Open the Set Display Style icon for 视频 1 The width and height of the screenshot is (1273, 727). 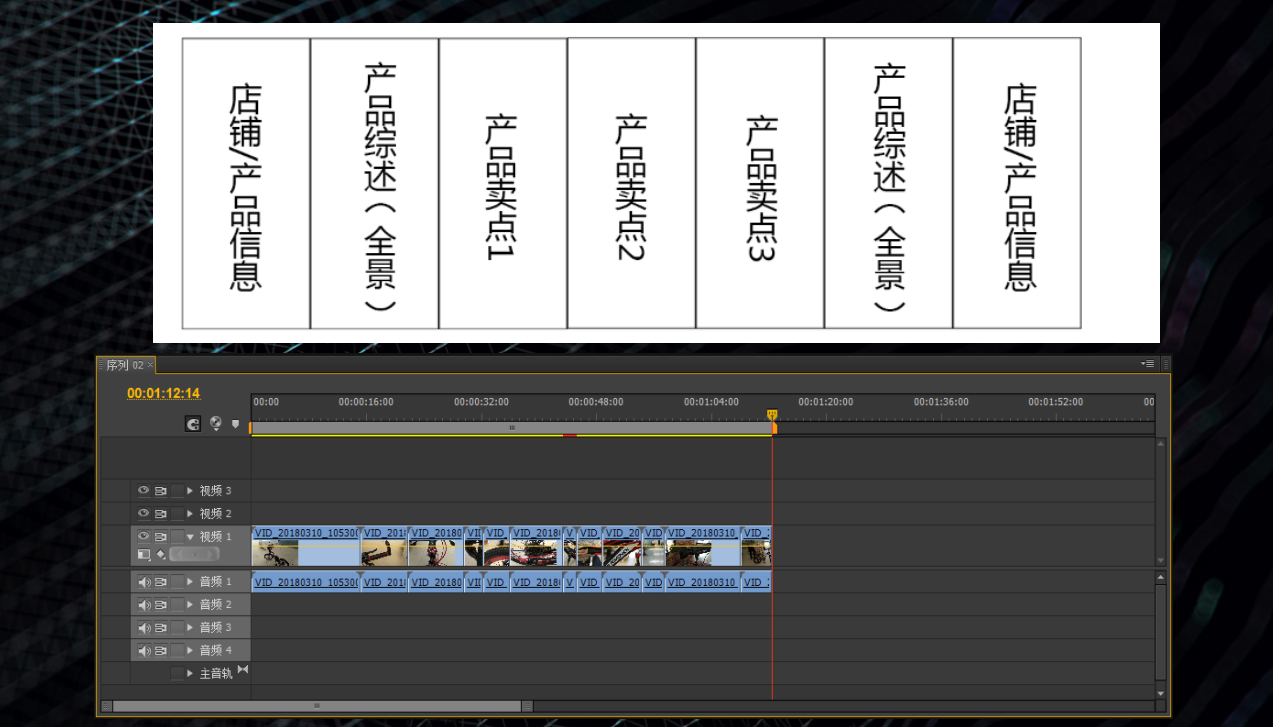(144, 554)
